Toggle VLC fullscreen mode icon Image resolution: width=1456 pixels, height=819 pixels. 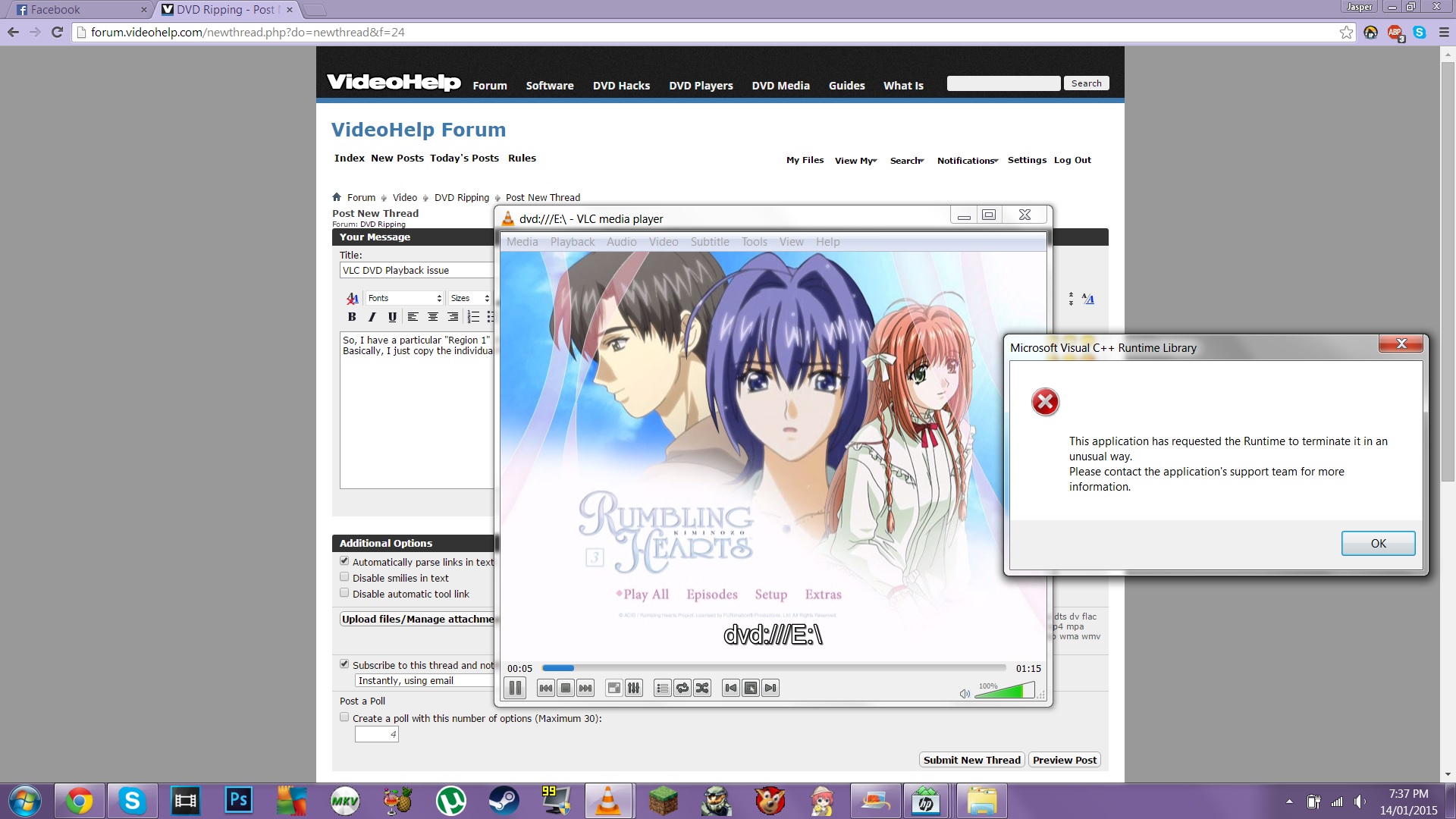coord(614,688)
